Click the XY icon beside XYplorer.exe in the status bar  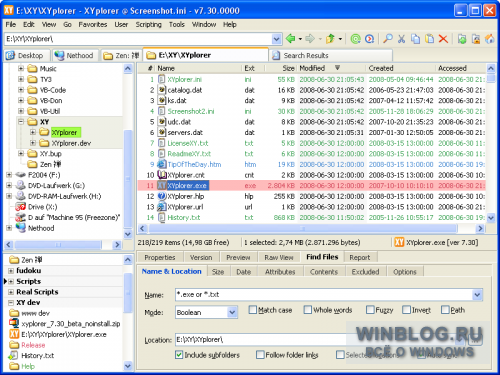pyautogui.click(x=399, y=242)
